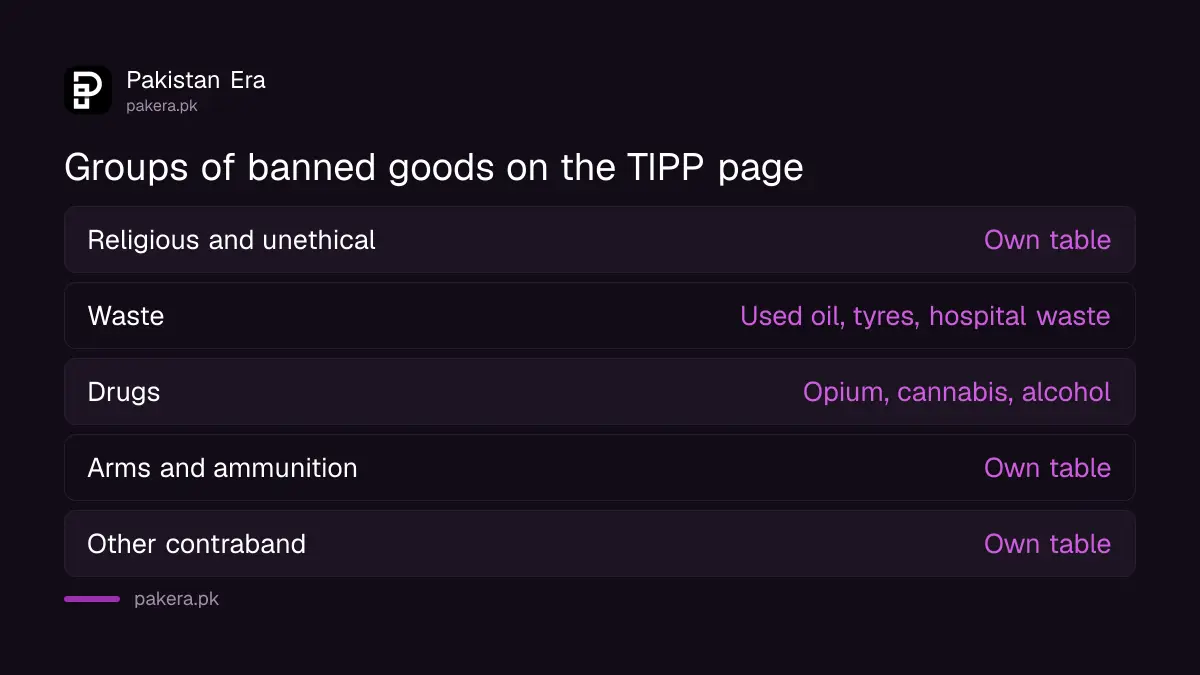Click the word cannabis in the Drugs row
The image size is (1200, 675).
tap(954, 392)
